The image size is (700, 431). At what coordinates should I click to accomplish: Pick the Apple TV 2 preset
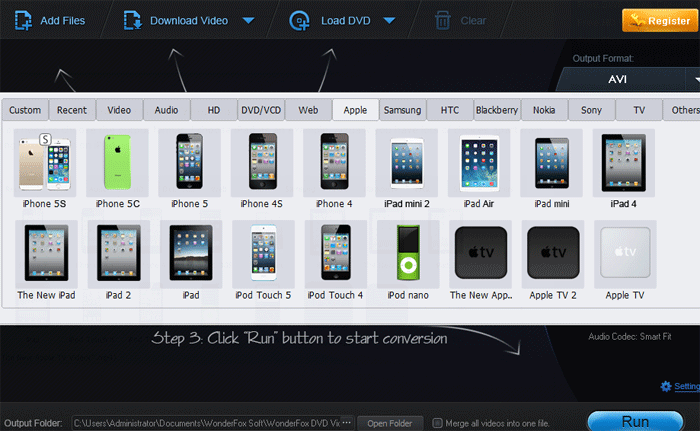tap(553, 254)
